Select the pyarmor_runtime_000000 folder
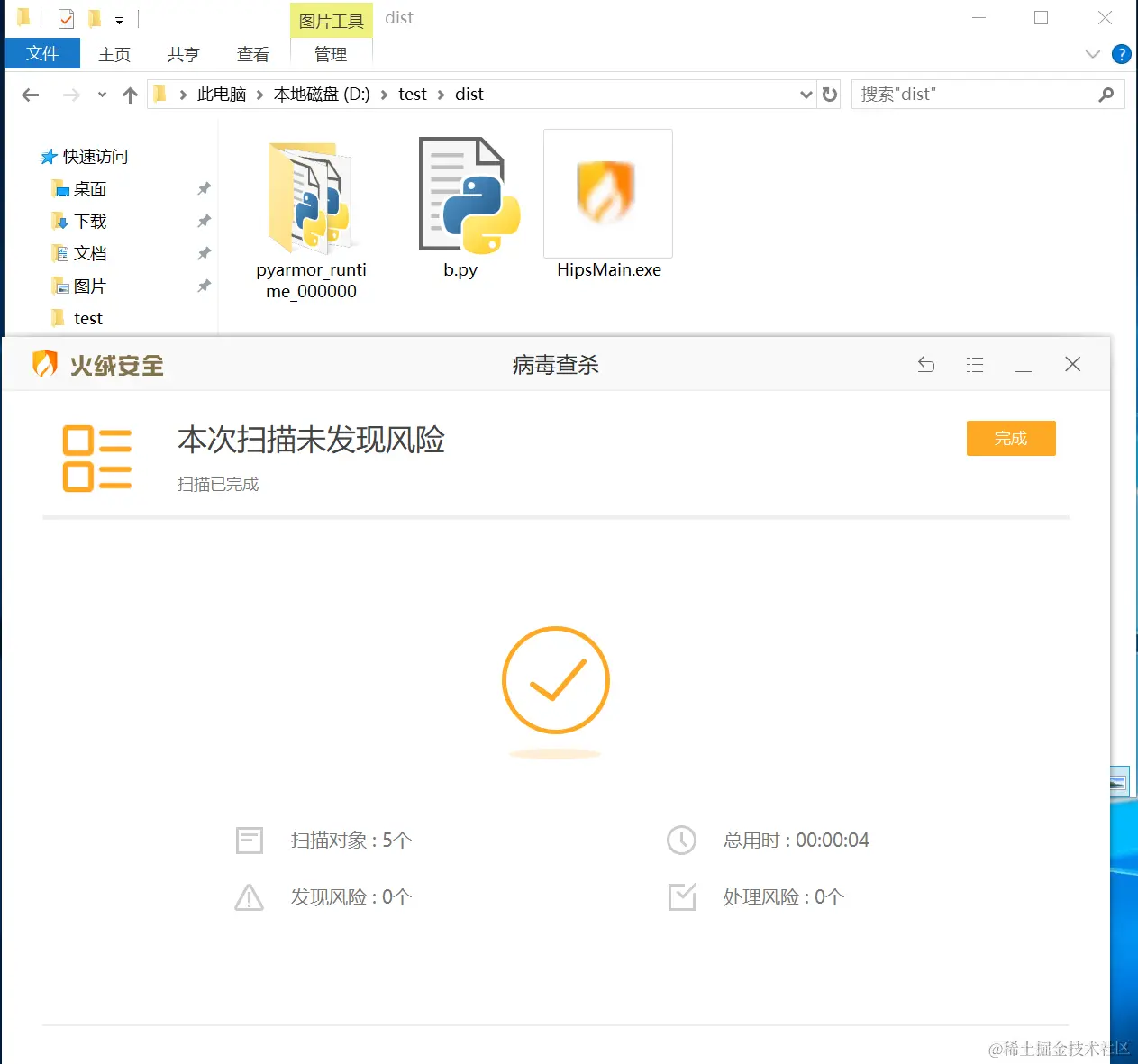Image resolution: width=1138 pixels, height=1064 pixels. point(311,222)
